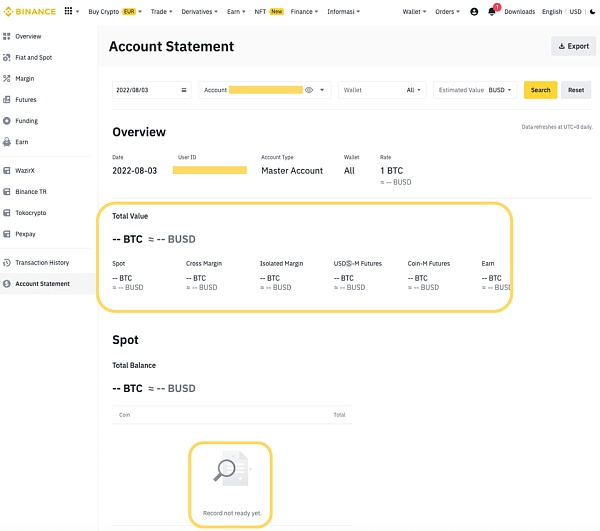Open Transaction History in sidebar
600x531 pixels.
[x=42, y=262]
